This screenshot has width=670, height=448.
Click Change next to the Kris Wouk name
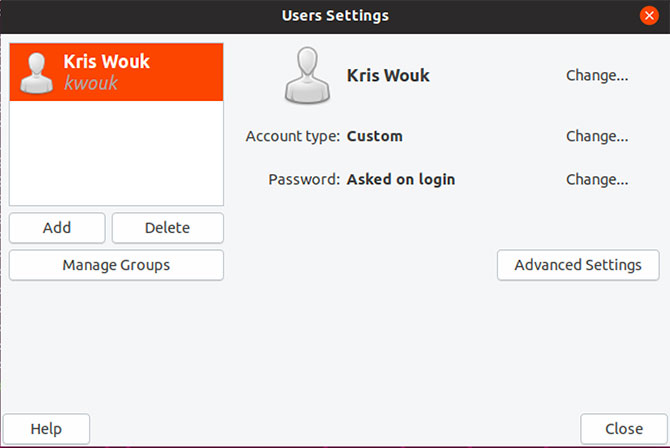596,75
